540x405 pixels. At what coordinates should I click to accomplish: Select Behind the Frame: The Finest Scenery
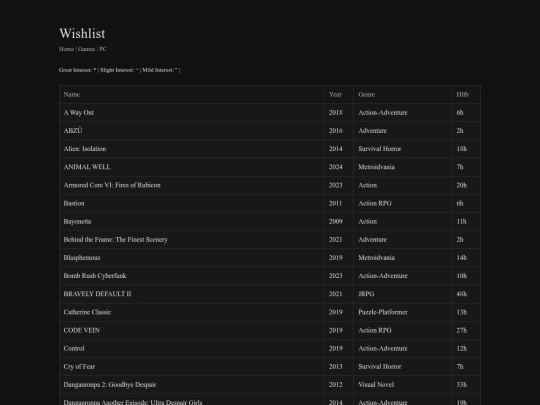point(115,239)
